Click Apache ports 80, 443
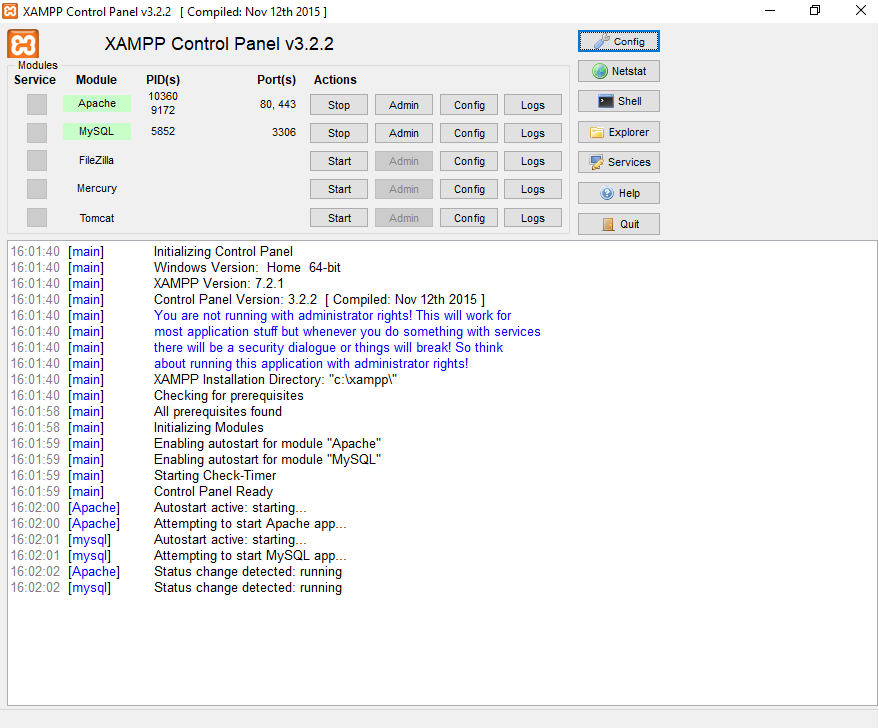The height and width of the screenshot is (728, 879). point(277,104)
